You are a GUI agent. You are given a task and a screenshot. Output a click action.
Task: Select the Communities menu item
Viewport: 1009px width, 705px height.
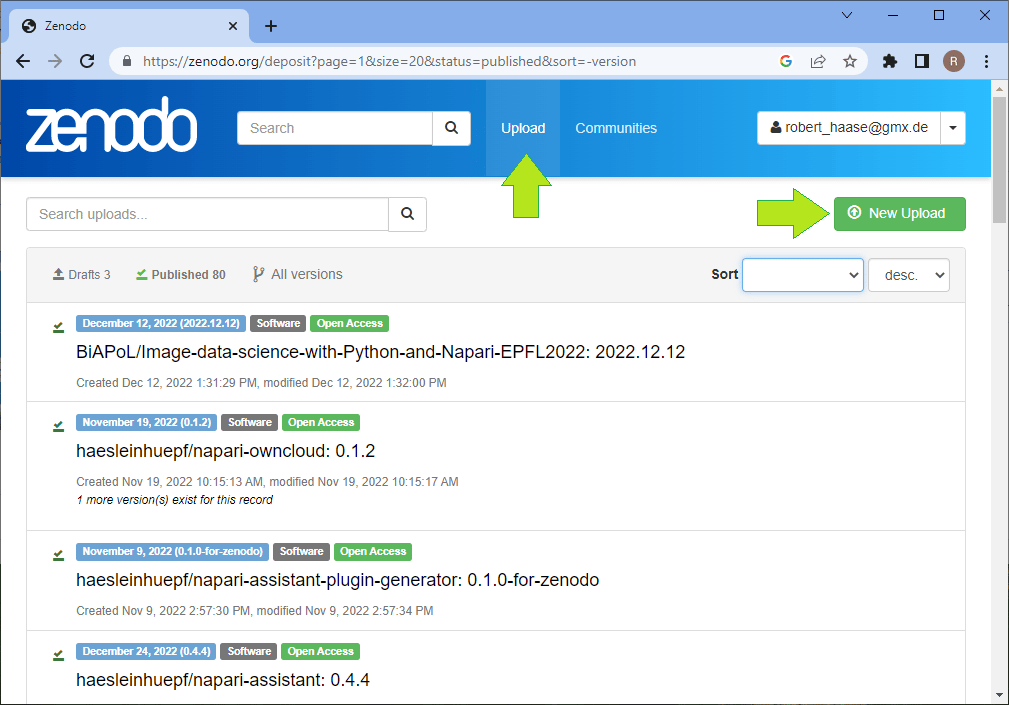[x=615, y=128]
